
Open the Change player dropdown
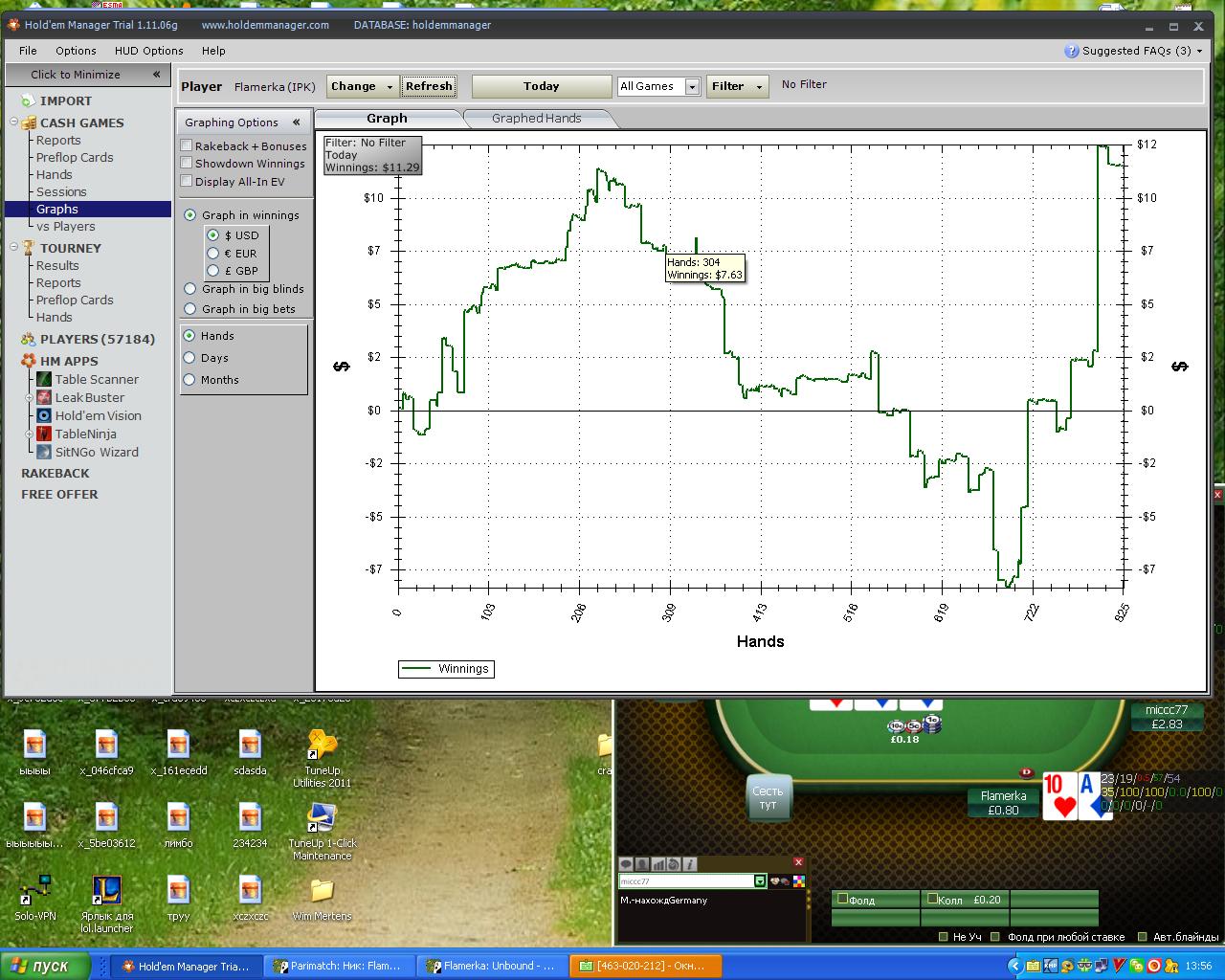pos(363,86)
